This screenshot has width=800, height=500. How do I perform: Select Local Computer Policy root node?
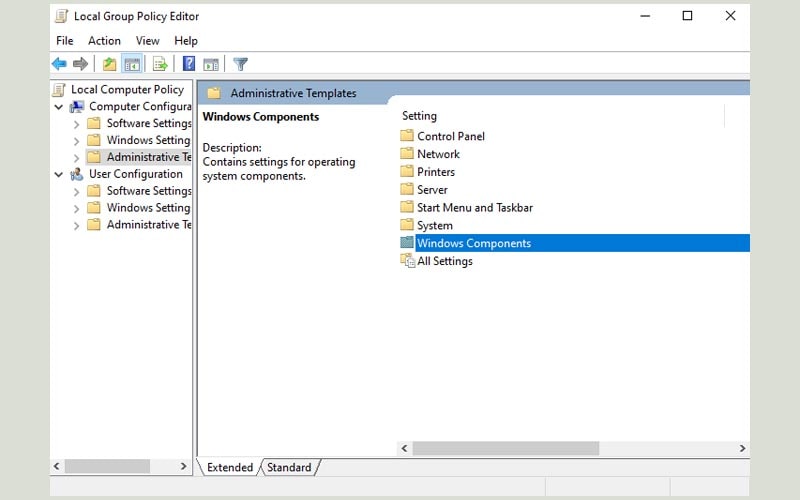coord(128,89)
